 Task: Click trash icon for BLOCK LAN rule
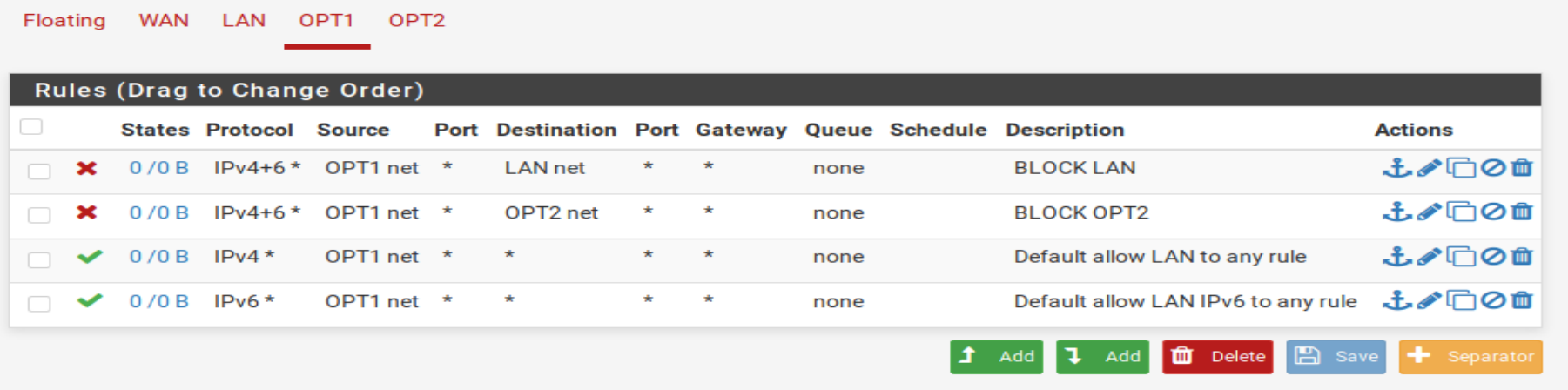point(1522,168)
